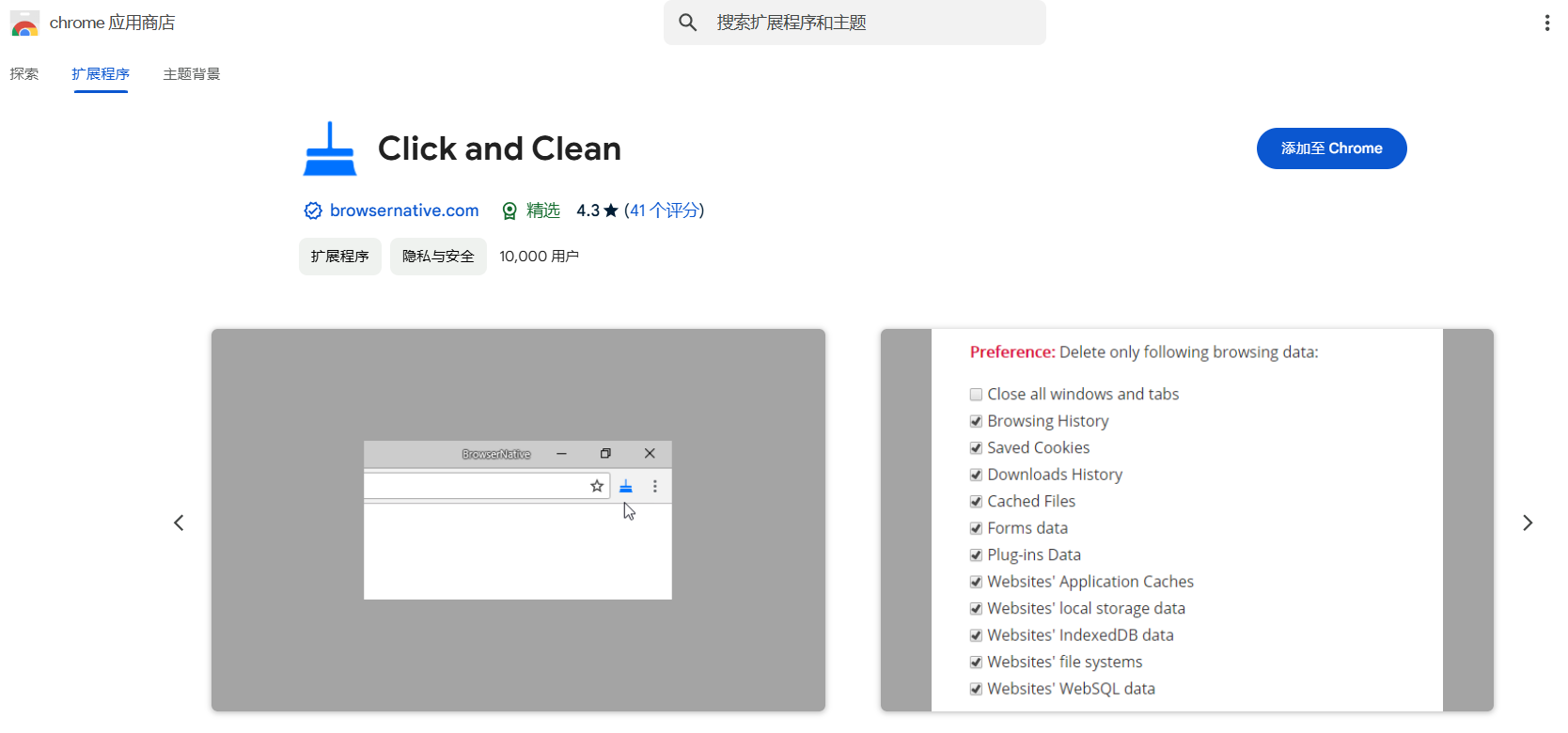Click the 隐私与安全 category chip
This screenshot has height=733, width=1568.
(x=438, y=257)
